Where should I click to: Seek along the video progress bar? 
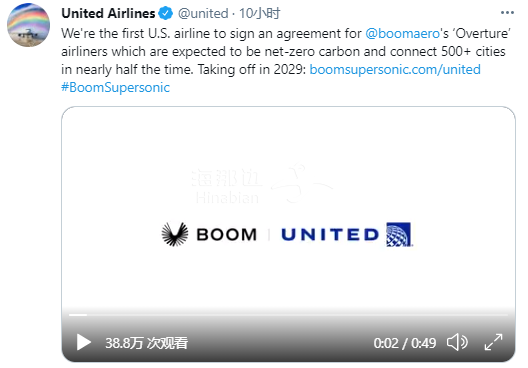point(288,315)
